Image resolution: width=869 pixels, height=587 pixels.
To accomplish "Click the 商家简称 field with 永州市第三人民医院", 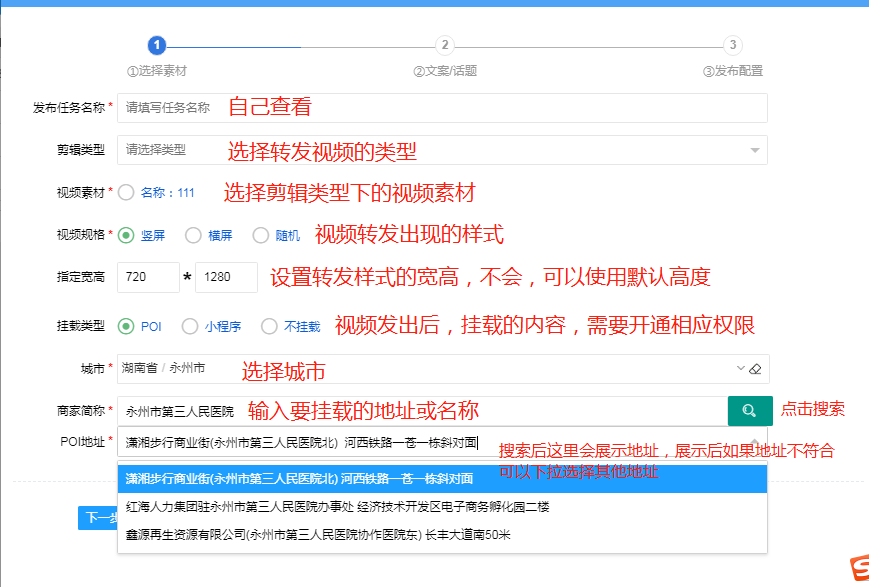I will point(422,411).
